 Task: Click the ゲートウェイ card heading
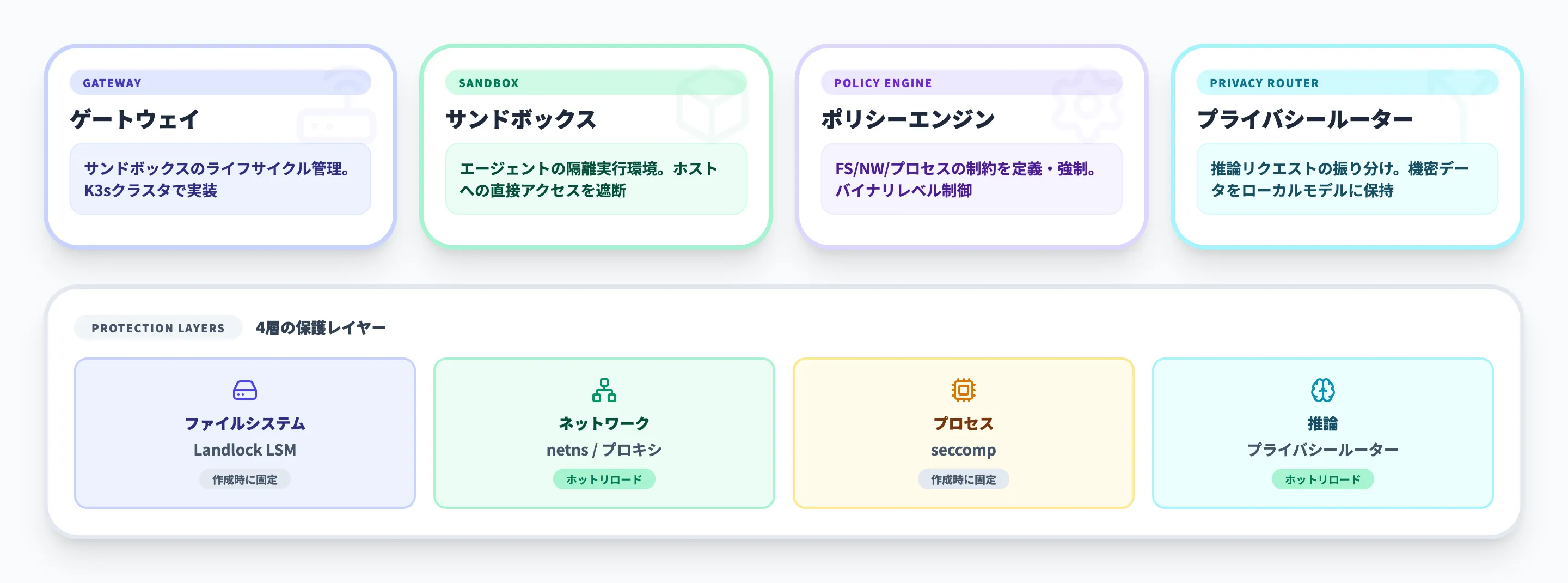coord(134,119)
